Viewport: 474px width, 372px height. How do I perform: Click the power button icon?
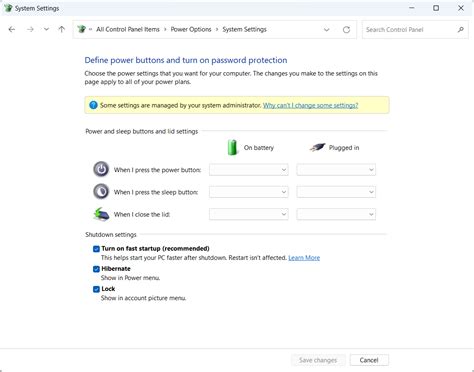[x=101, y=169]
